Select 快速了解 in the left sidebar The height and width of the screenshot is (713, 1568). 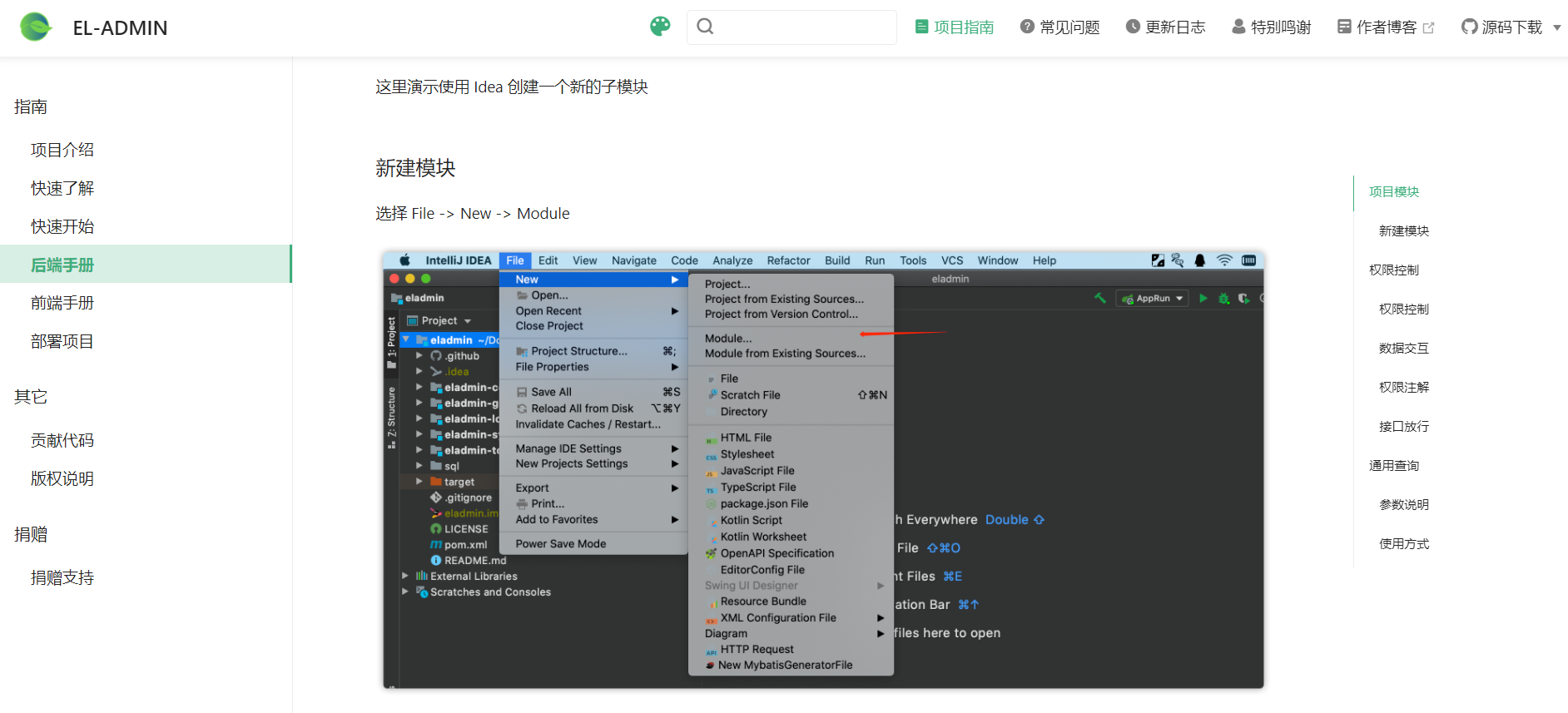(62, 188)
